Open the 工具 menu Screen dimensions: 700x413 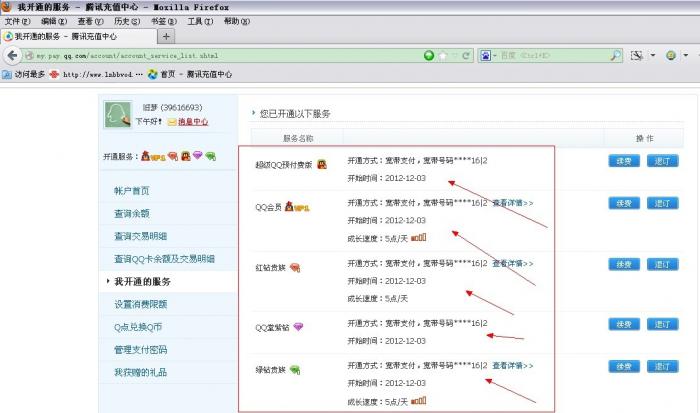click(200, 21)
